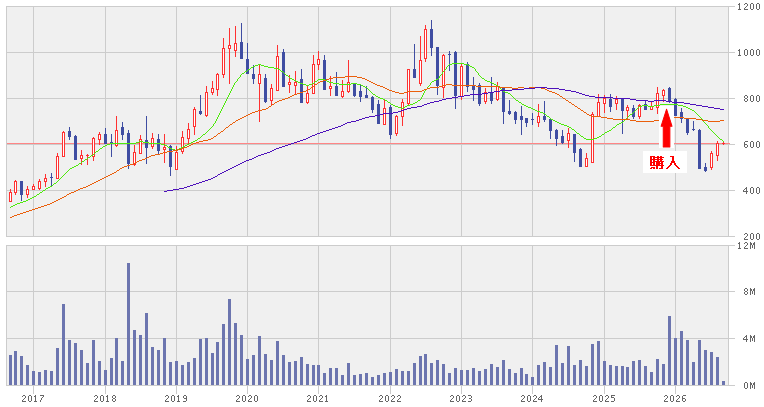Click the 4M volume axis label
764x407 pixels.
[750, 338]
